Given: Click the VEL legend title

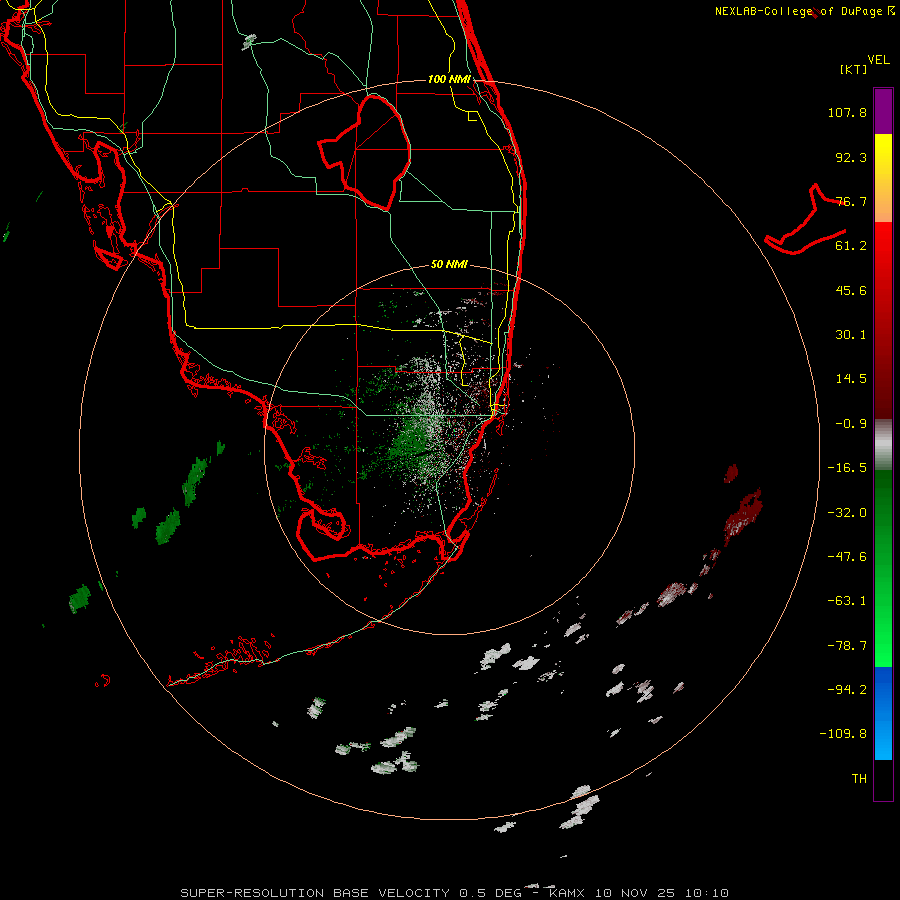Looking at the screenshot, I should click(878, 60).
